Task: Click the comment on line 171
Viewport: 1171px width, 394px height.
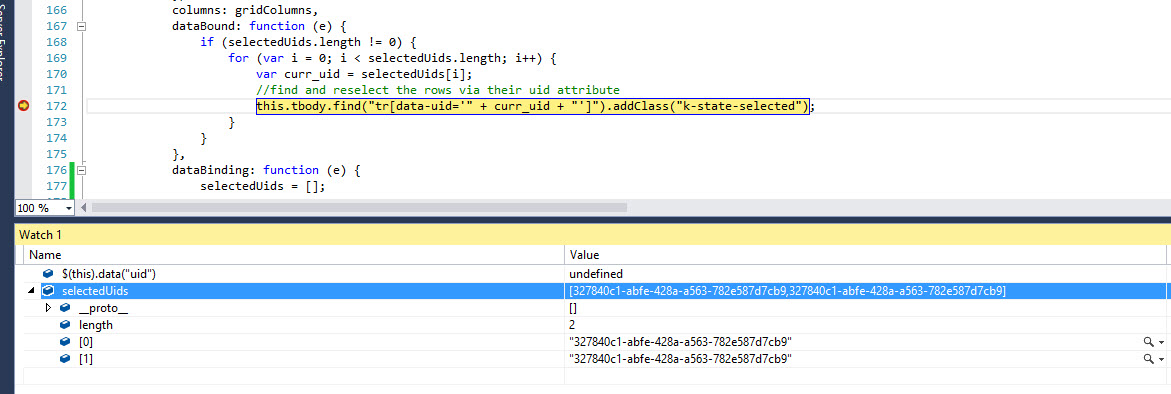Action: pos(438,90)
